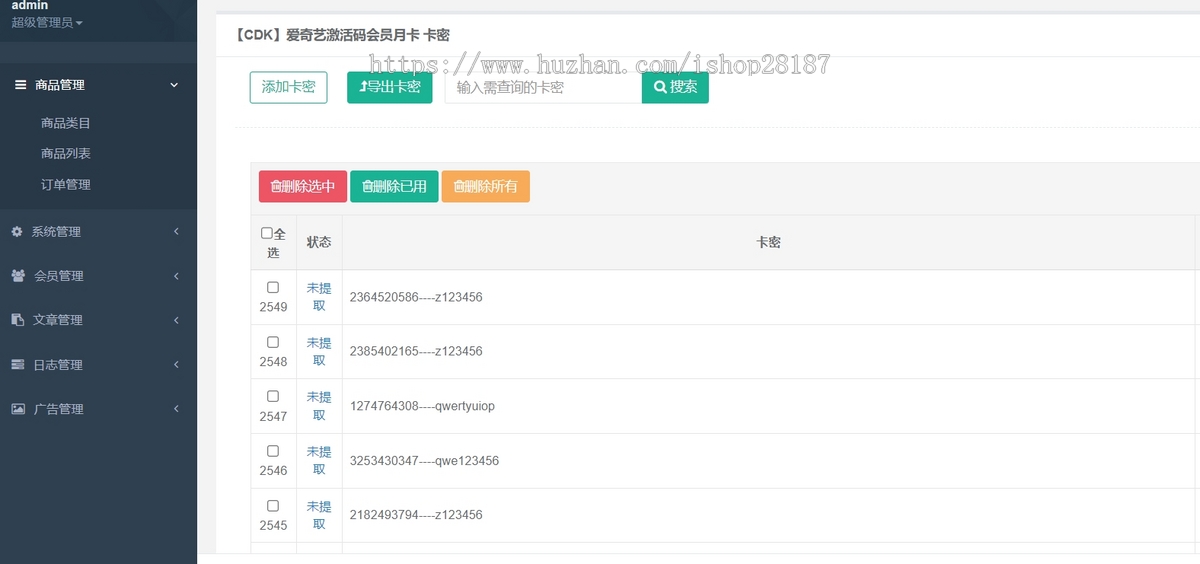
Task: Click the 未提取 status in row 2546
Action: (319, 461)
